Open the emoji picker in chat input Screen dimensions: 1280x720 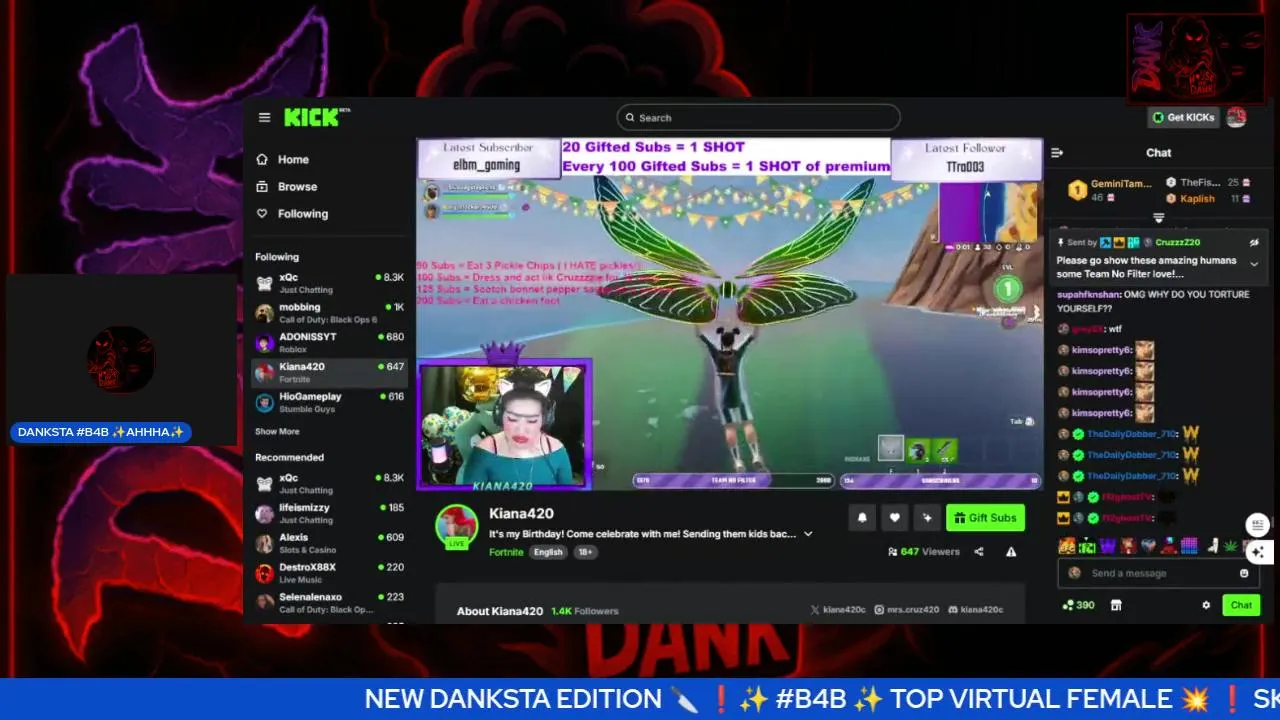click(x=1244, y=573)
